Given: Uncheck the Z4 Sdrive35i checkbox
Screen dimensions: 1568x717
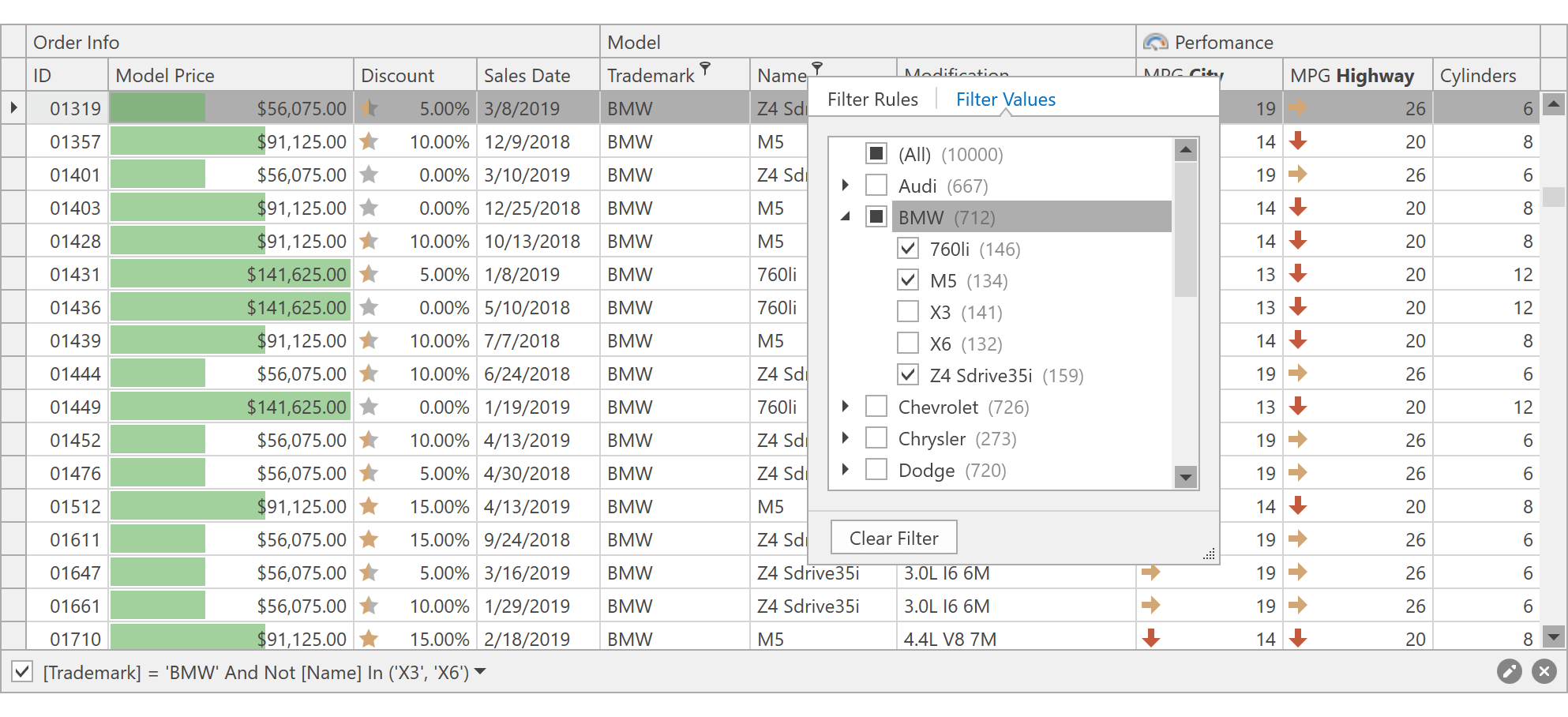Looking at the screenshot, I should pyautogui.click(x=908, y=374).
